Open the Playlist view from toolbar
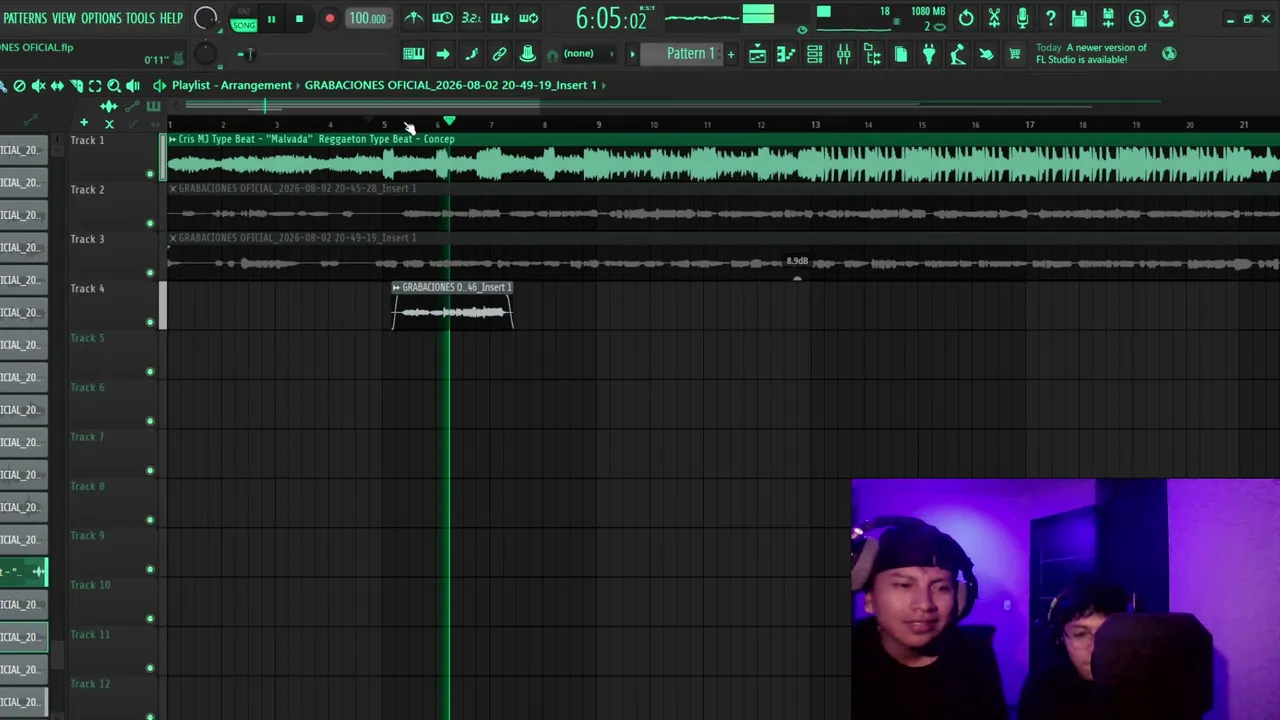 coord(757,54)
